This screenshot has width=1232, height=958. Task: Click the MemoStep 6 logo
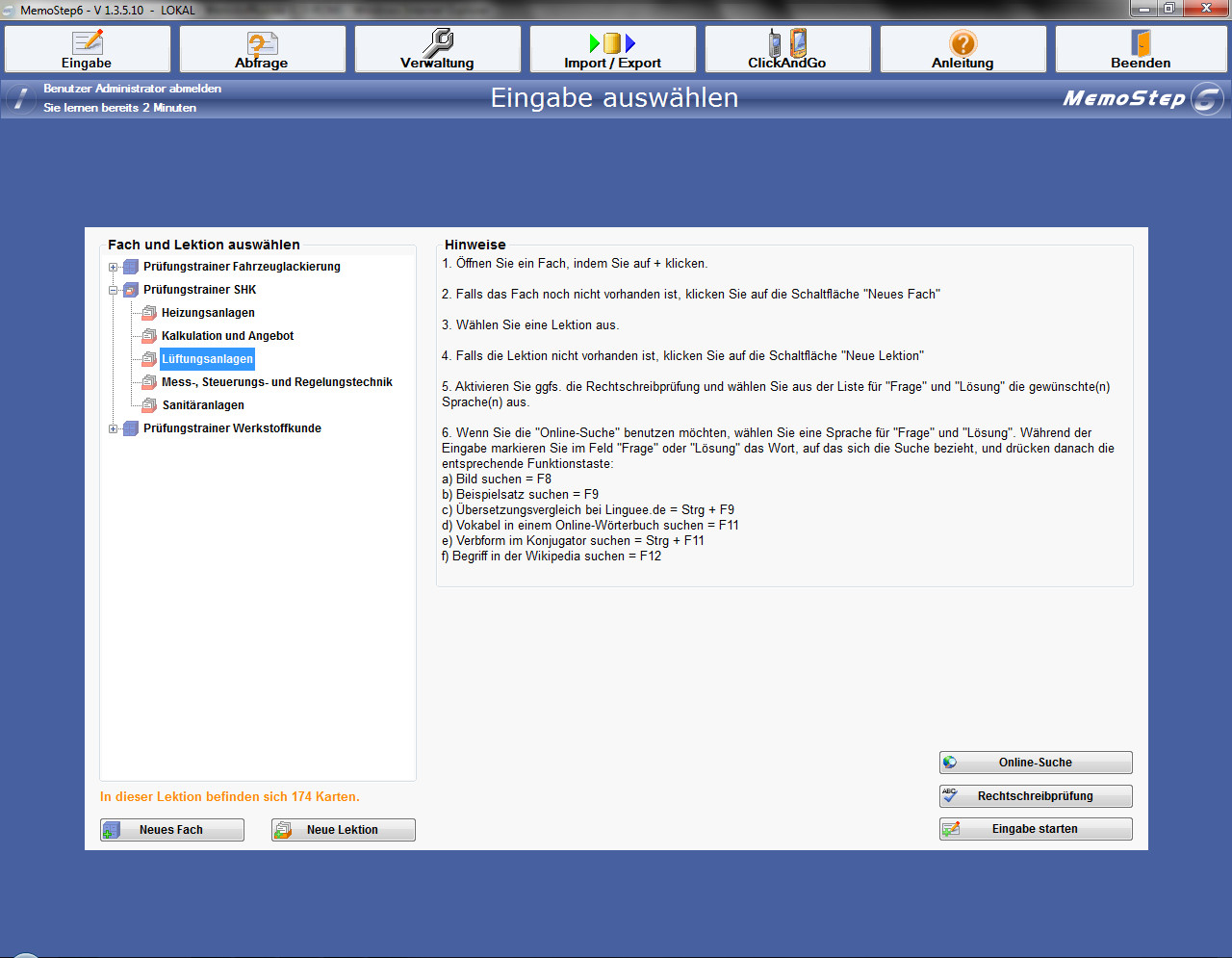point(1142,98)
